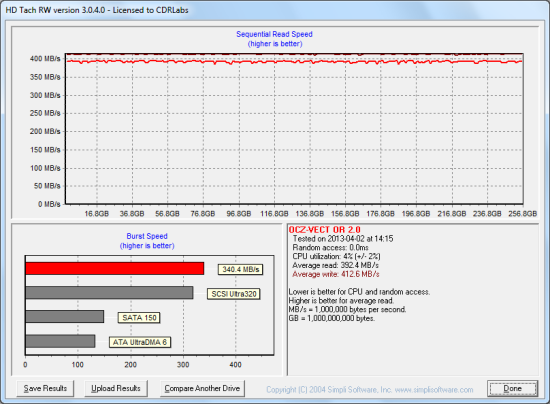The width and height of the screenshot is (550, 404).
Task: Click the ATA UltraDMA 6 gray bar
Action: pos(60,341)
